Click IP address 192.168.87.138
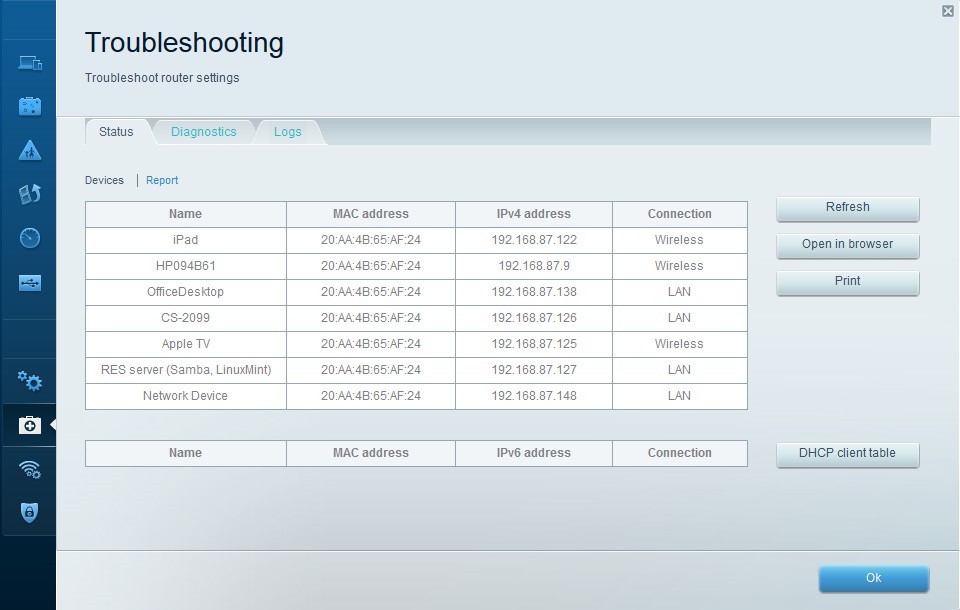 click(534, 292)
